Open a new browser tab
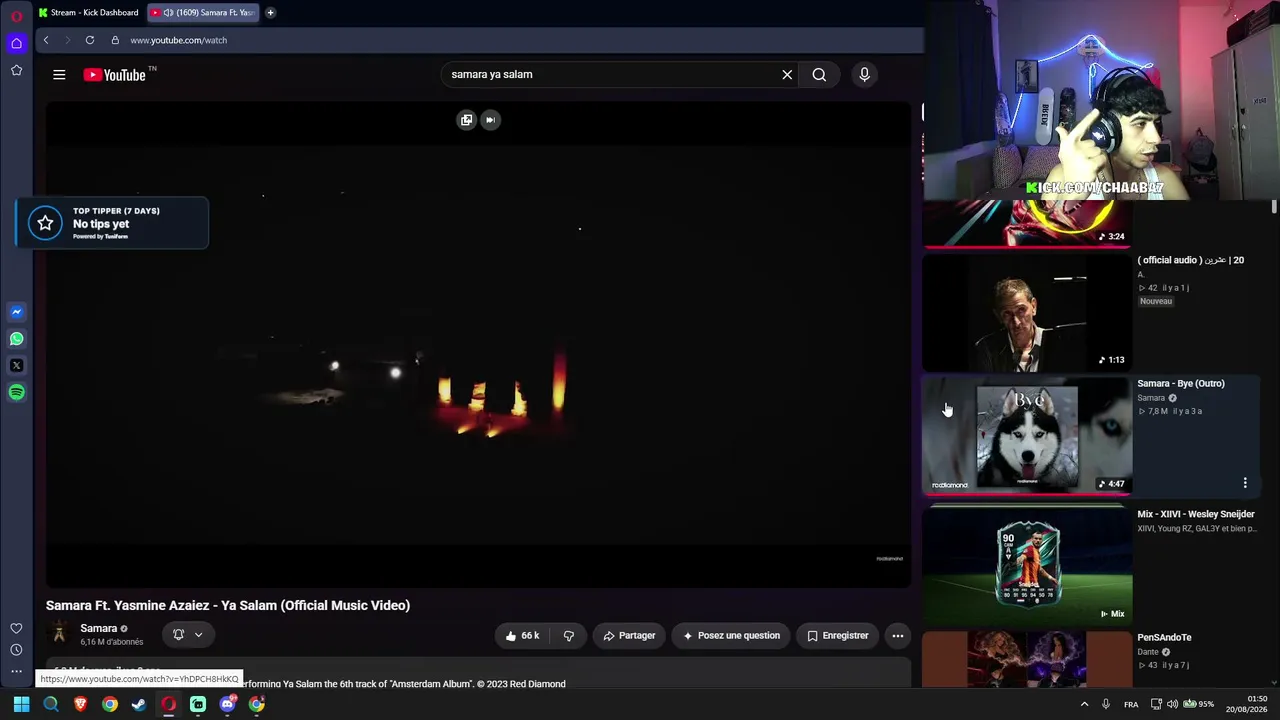1280x720 pixels. pos(270,13)
